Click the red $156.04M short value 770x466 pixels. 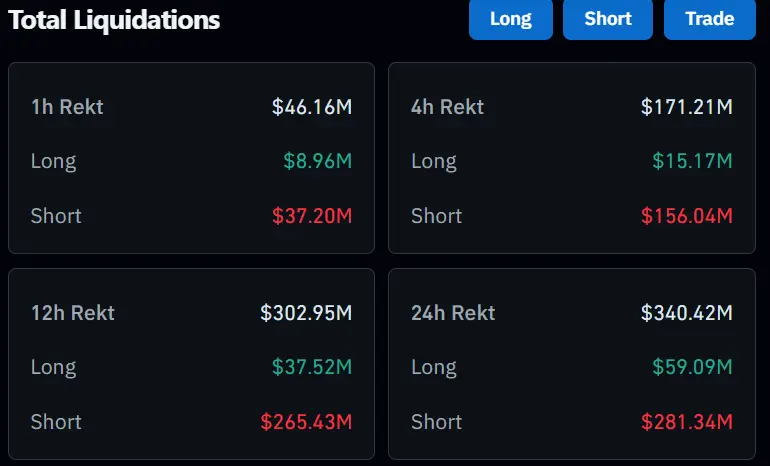pos(687,216)
